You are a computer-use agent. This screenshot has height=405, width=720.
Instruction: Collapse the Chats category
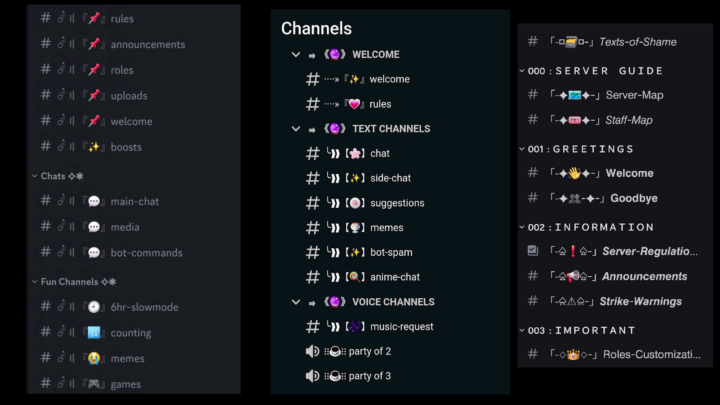tap(35, 176)
